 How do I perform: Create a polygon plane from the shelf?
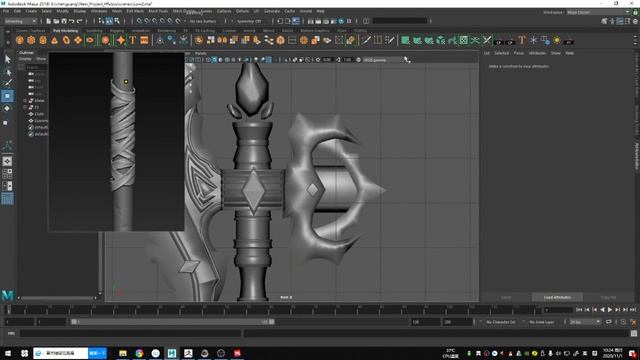click(78, 40)
